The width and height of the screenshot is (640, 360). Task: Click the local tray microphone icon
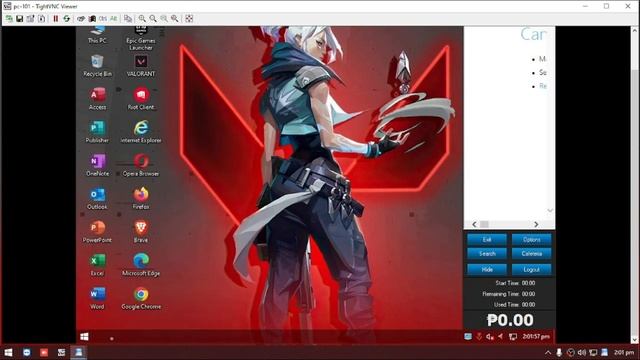click(x=559, y=352)
